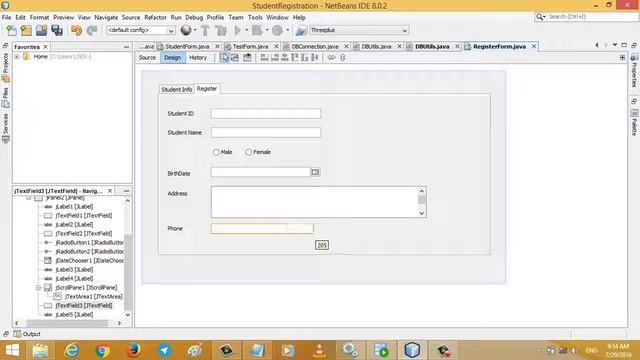
Task: Show the open documents list arrow
Action: (615, 45)
